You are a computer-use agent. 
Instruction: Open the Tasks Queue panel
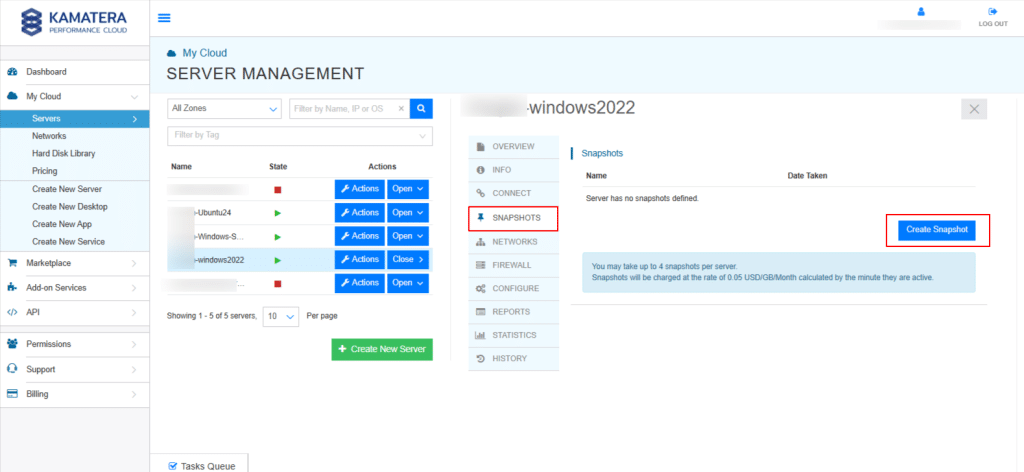pyautogui.click(x=199, y=465)
